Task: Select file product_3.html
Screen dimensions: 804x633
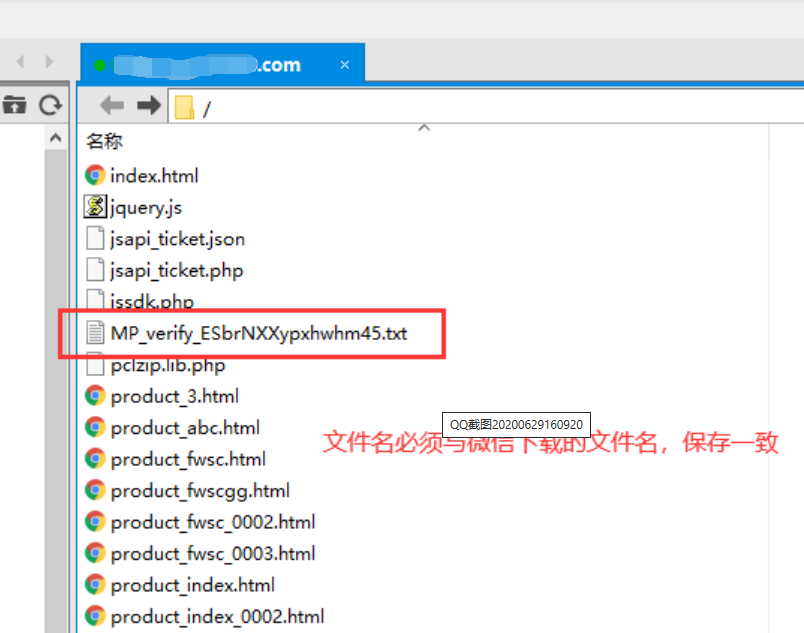Action: [175, 396]
